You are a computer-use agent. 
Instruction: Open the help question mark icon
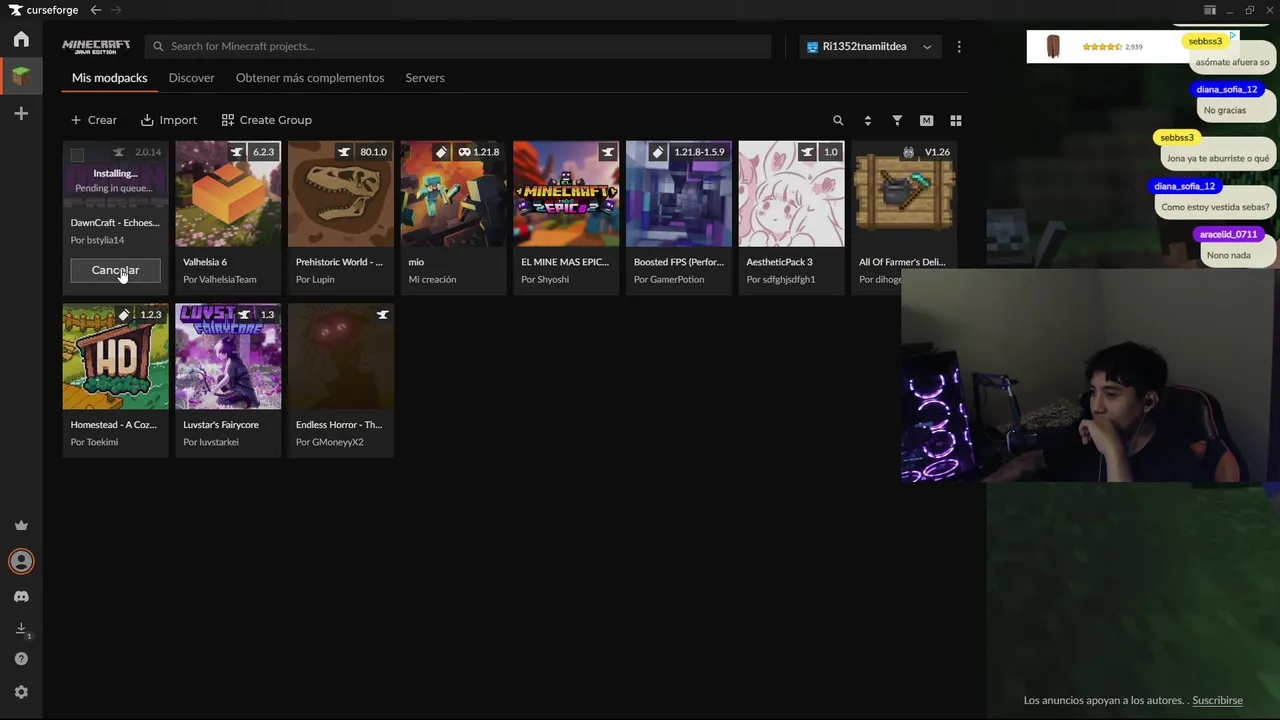pyautogui.click(x=21, y=659)
